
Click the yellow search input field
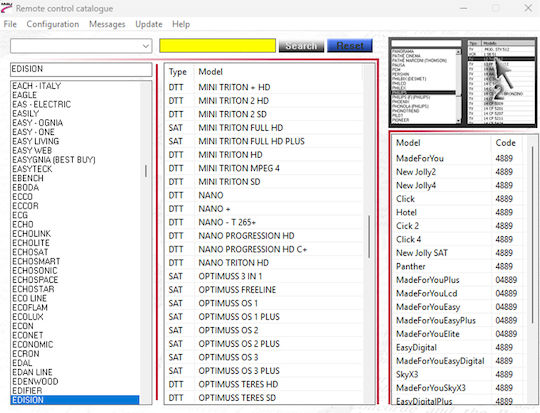218,45
